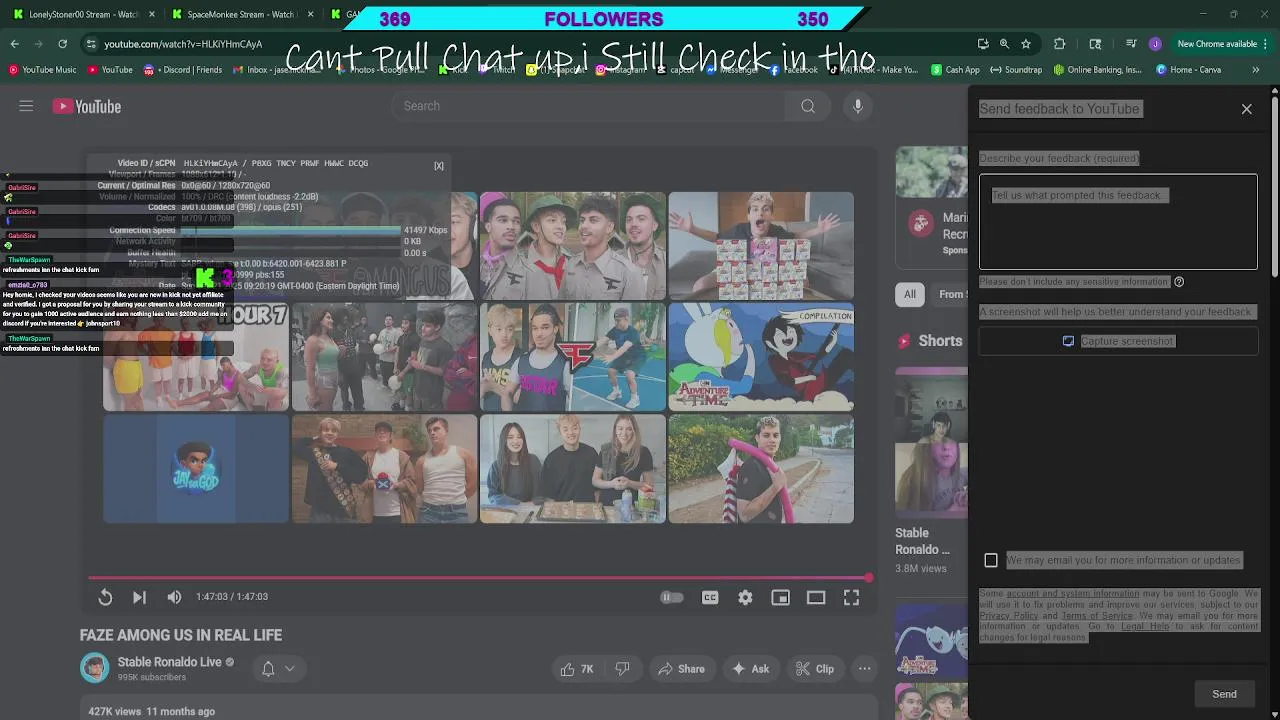
Task: Dislike the video
Action: click(x=622, y=669)
